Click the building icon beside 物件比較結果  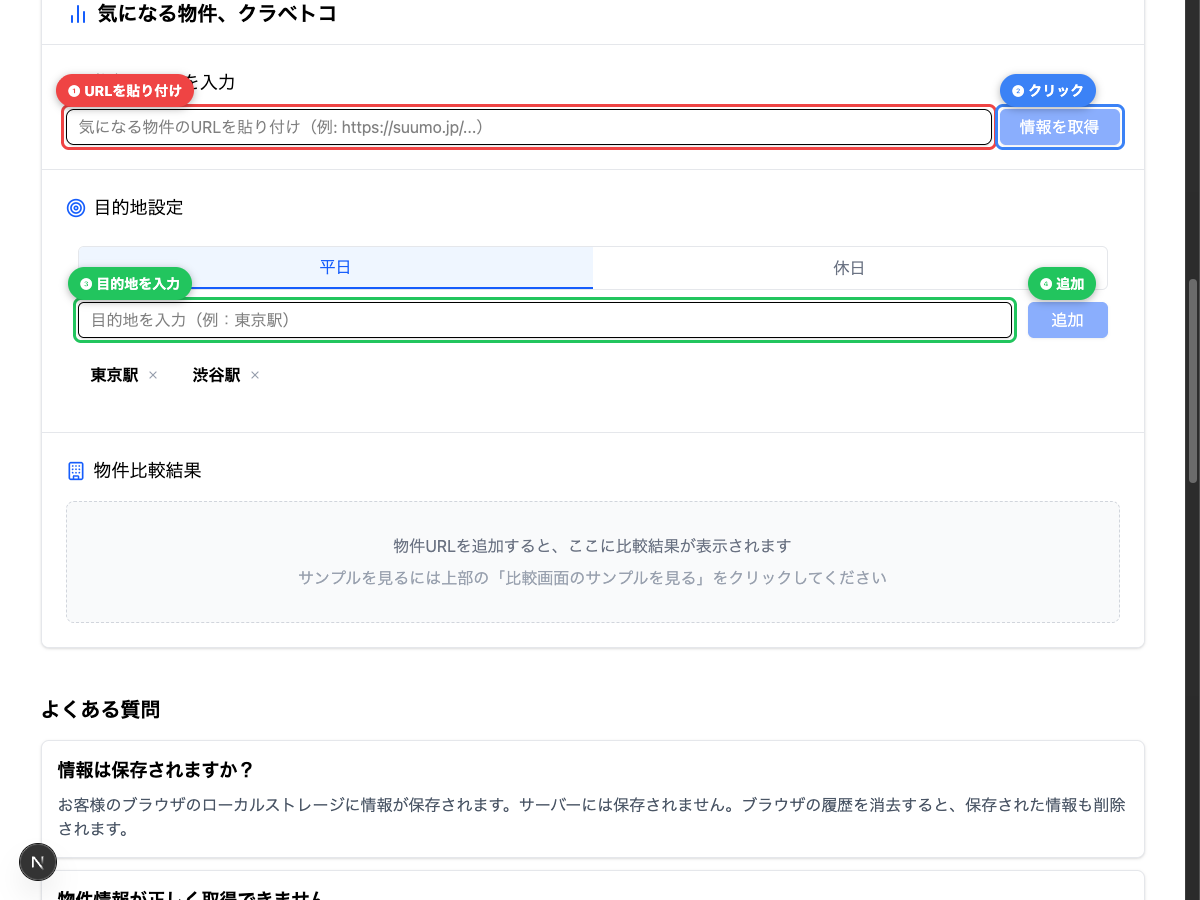click(75, 470)
